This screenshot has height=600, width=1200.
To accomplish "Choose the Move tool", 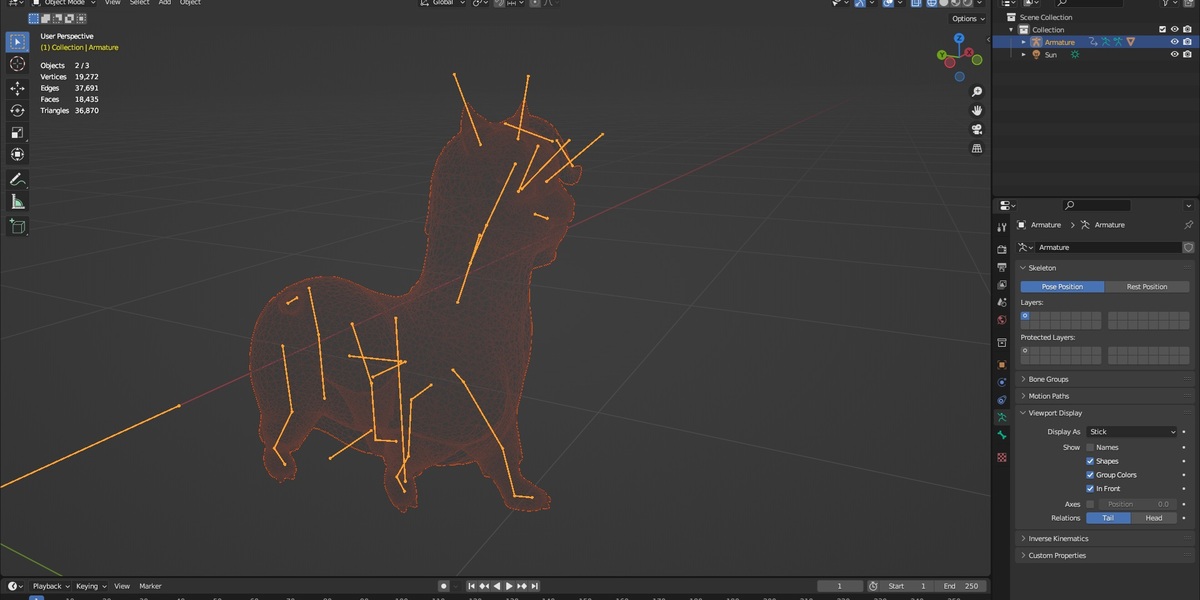I will point(17,88).
